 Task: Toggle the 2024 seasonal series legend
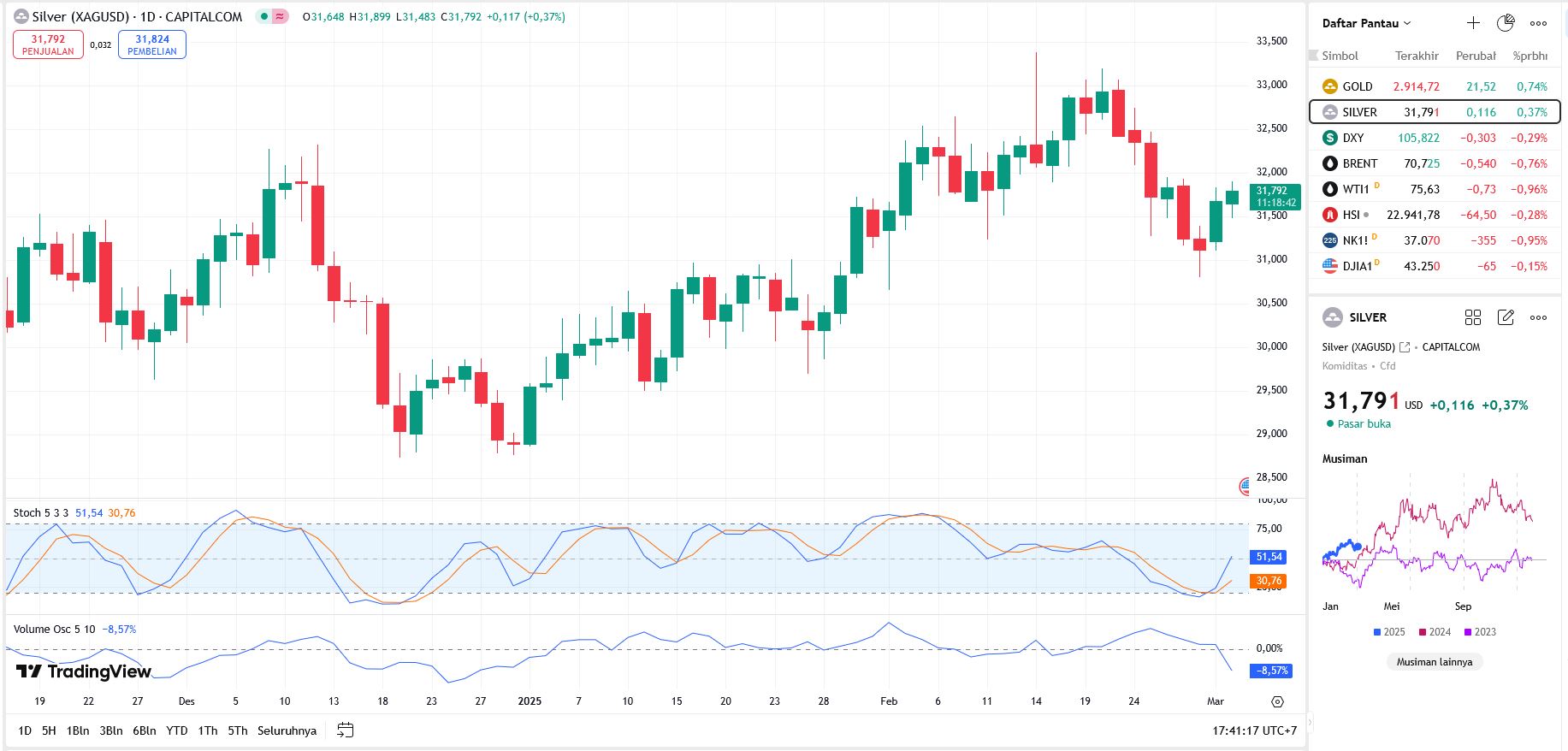1435,632
